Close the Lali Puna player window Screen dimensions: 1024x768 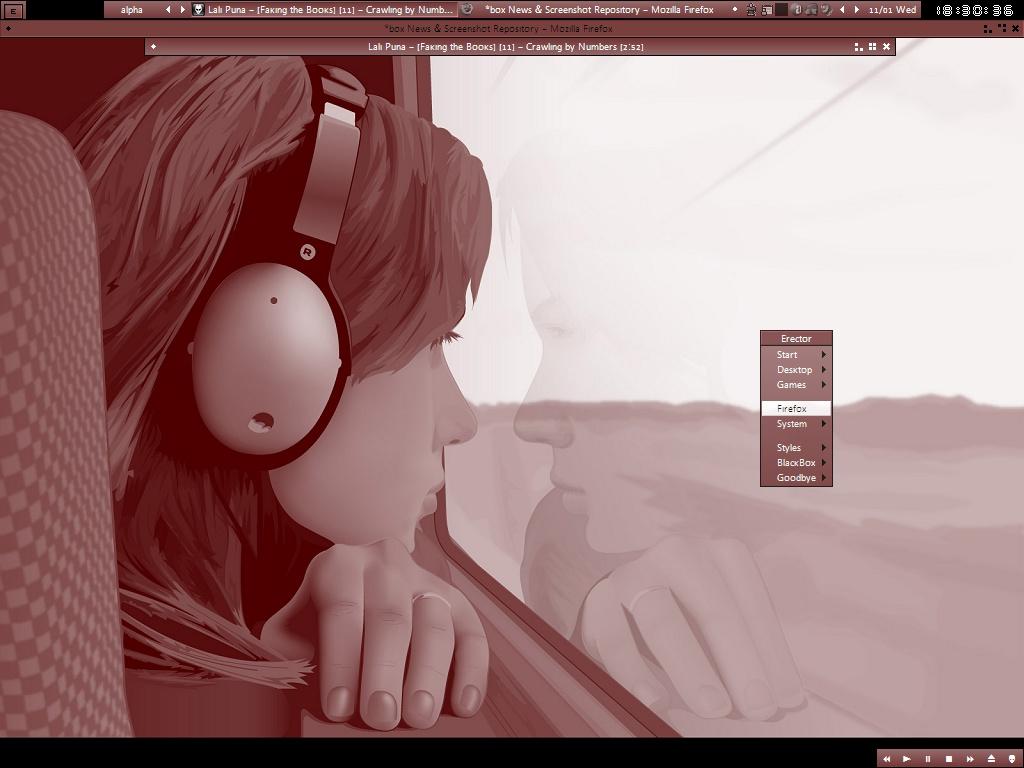(886, 47)
